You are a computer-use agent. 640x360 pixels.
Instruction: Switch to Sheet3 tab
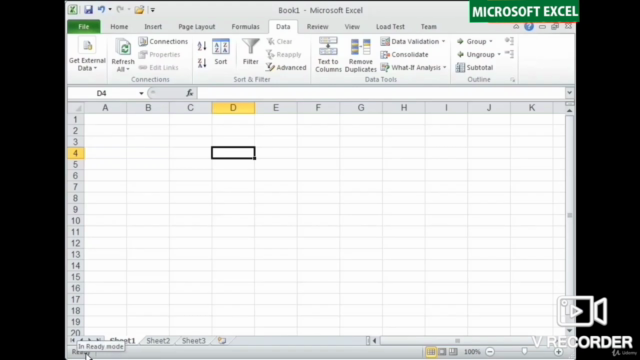click(x=193, y=340)
